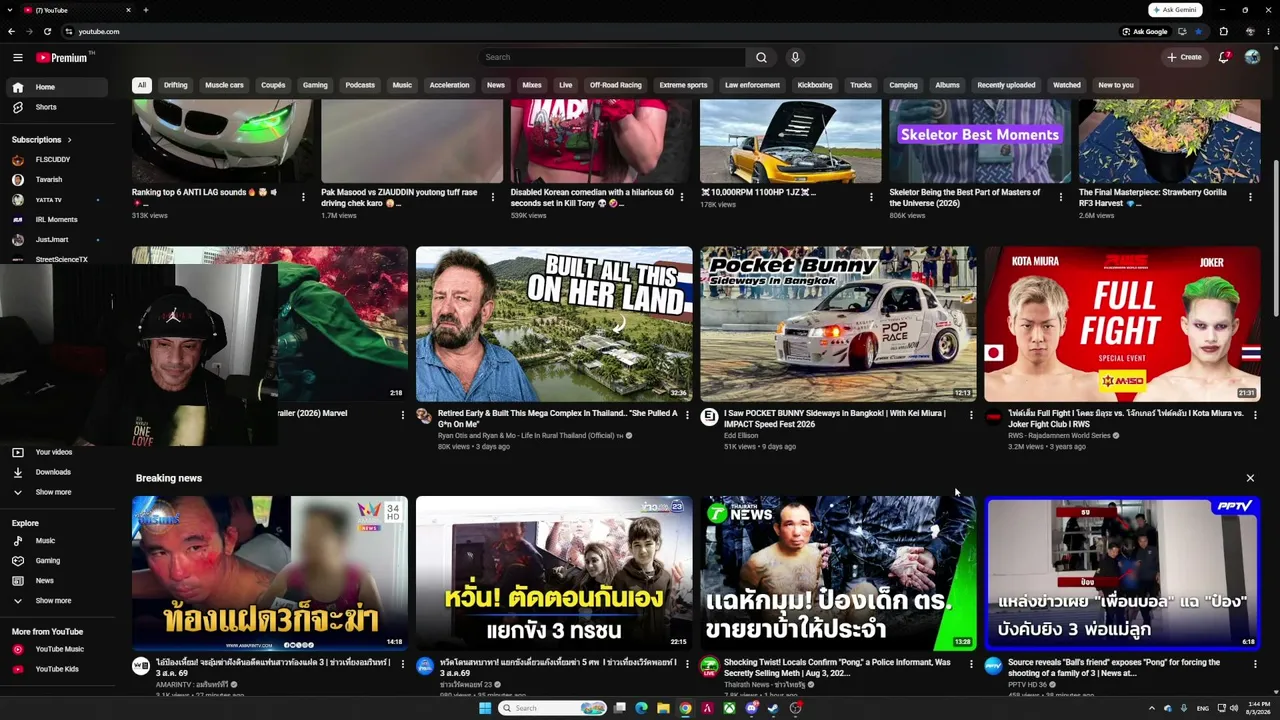Image resolution: width=1280 pixels, height=720 pixels.
Task: Select the Acceleration filter chip
Action: pos(449,85)
